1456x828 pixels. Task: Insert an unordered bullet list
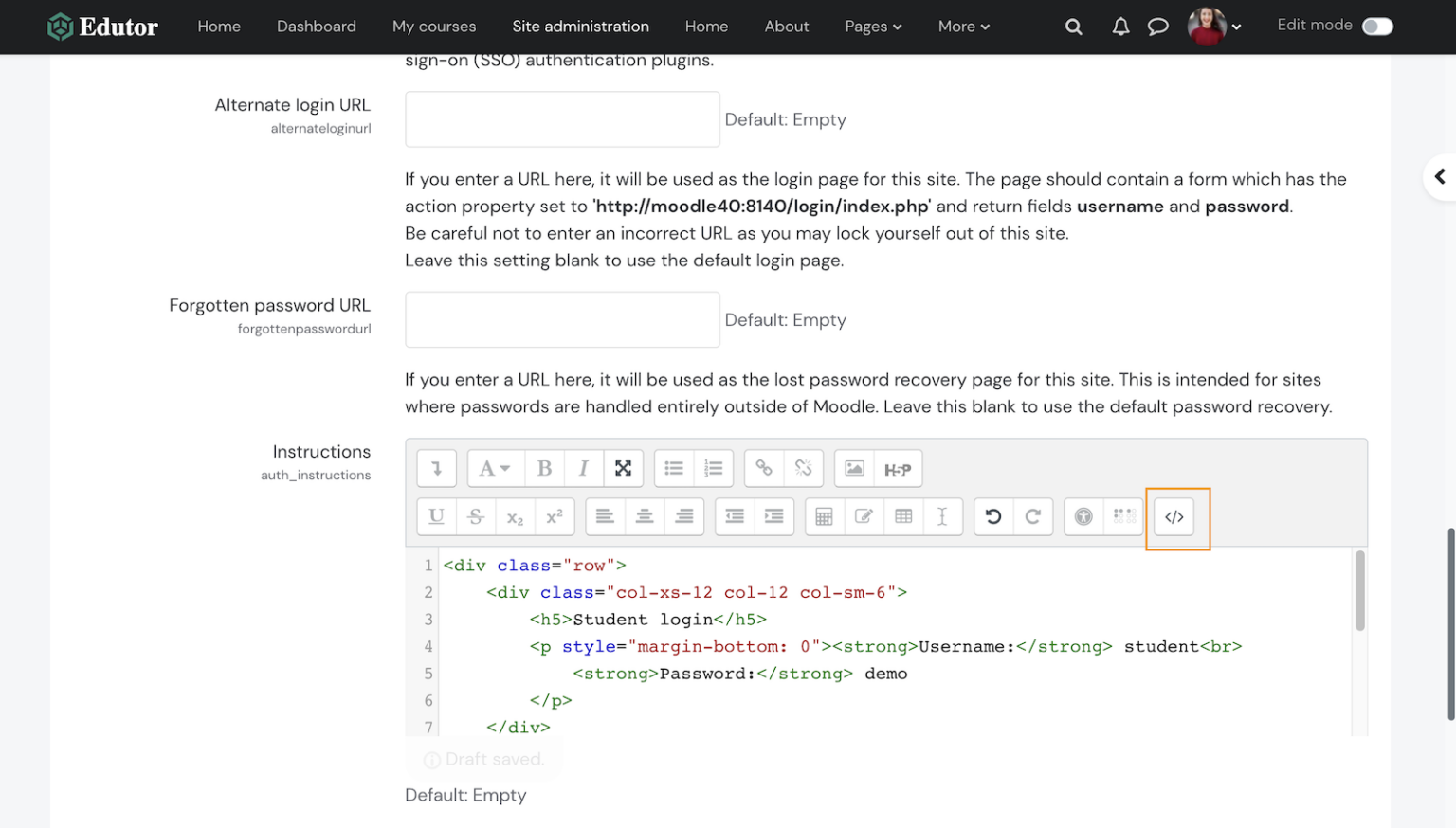pos(673,468)
